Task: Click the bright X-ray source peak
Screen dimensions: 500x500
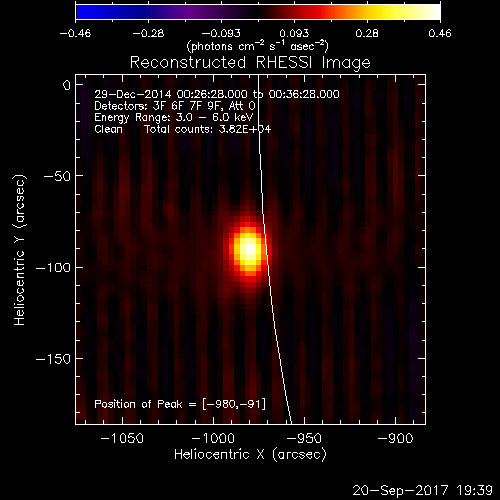Action: coord(250,250)
